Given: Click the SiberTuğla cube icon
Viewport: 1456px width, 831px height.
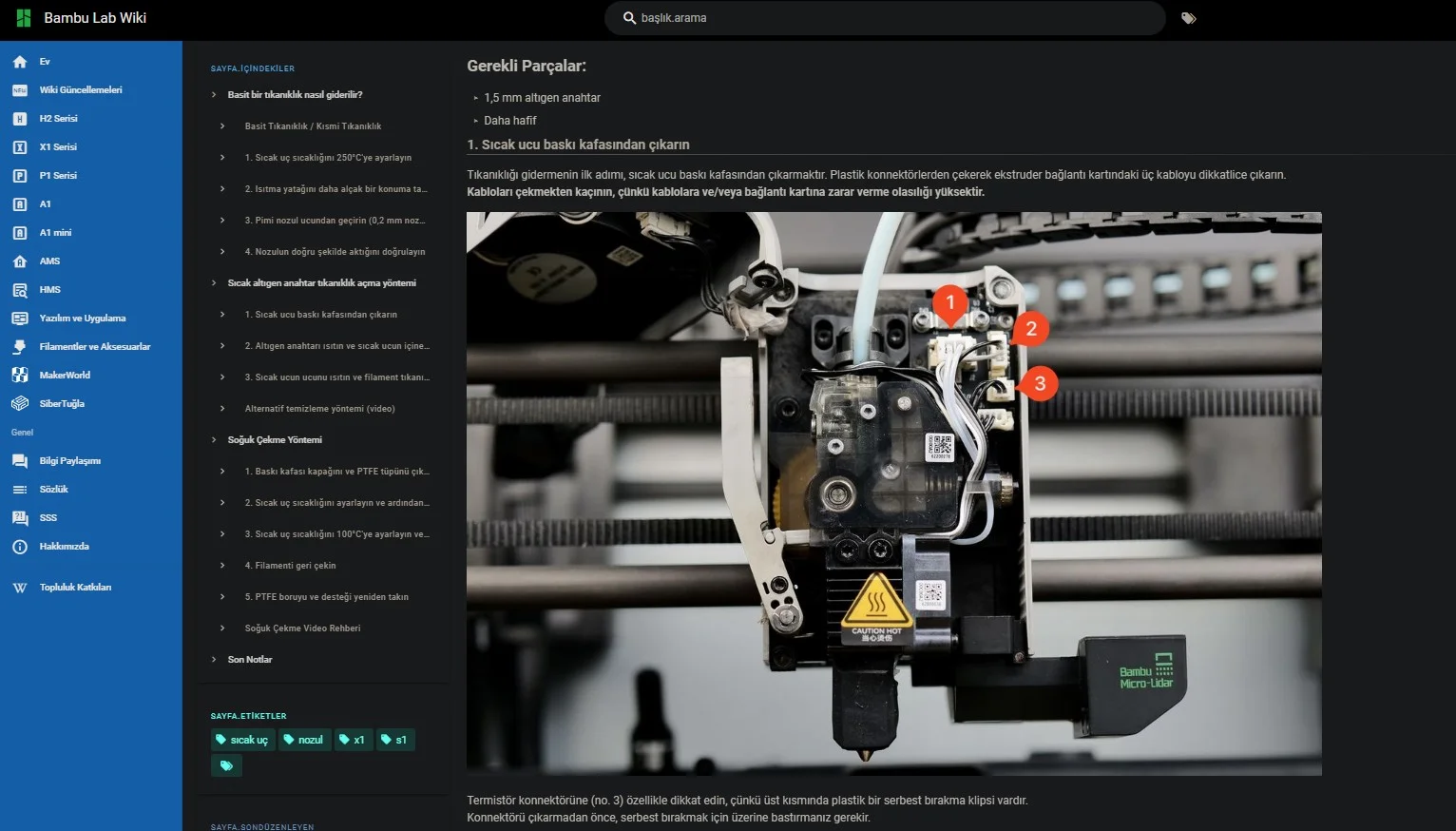Looking at the screenshot, I should [x=20, y=404].
